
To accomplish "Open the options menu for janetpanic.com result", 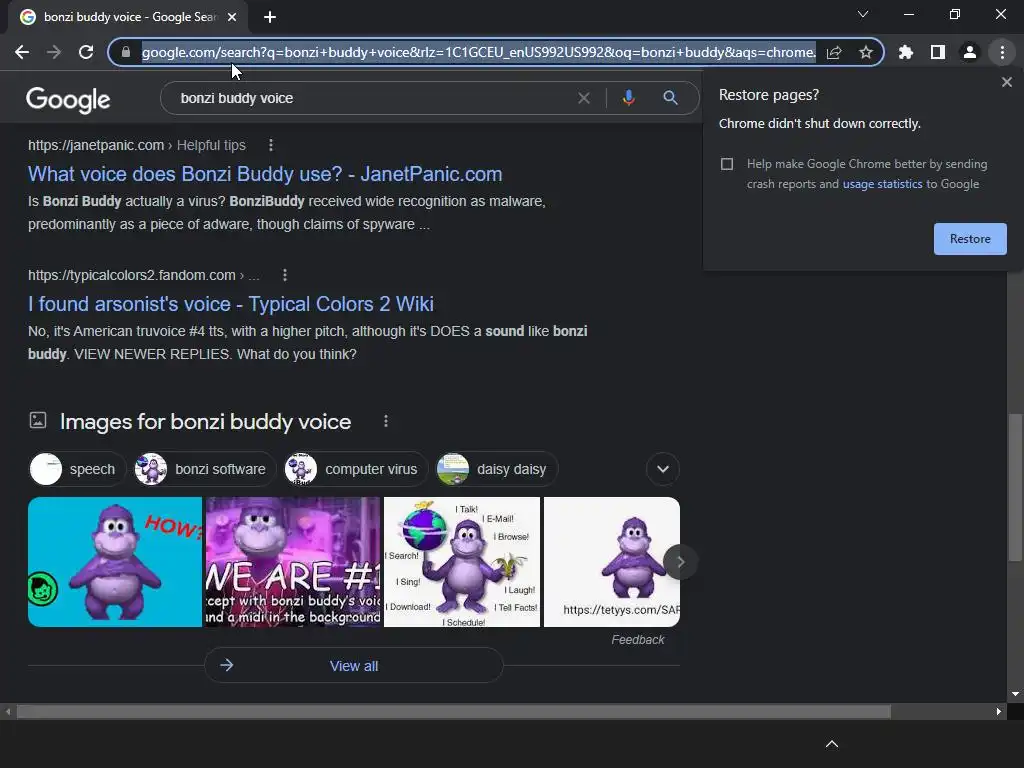I will [x=270, y=145].
